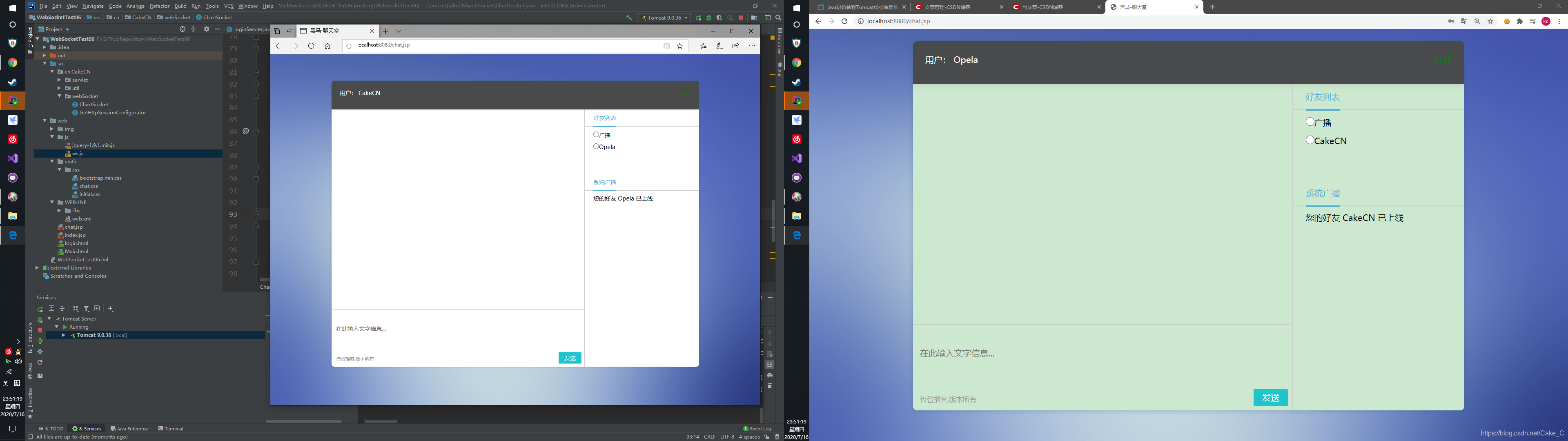Stop the running Tomcat server
This screenshot has width=1568, height=441.
[741, 18]
